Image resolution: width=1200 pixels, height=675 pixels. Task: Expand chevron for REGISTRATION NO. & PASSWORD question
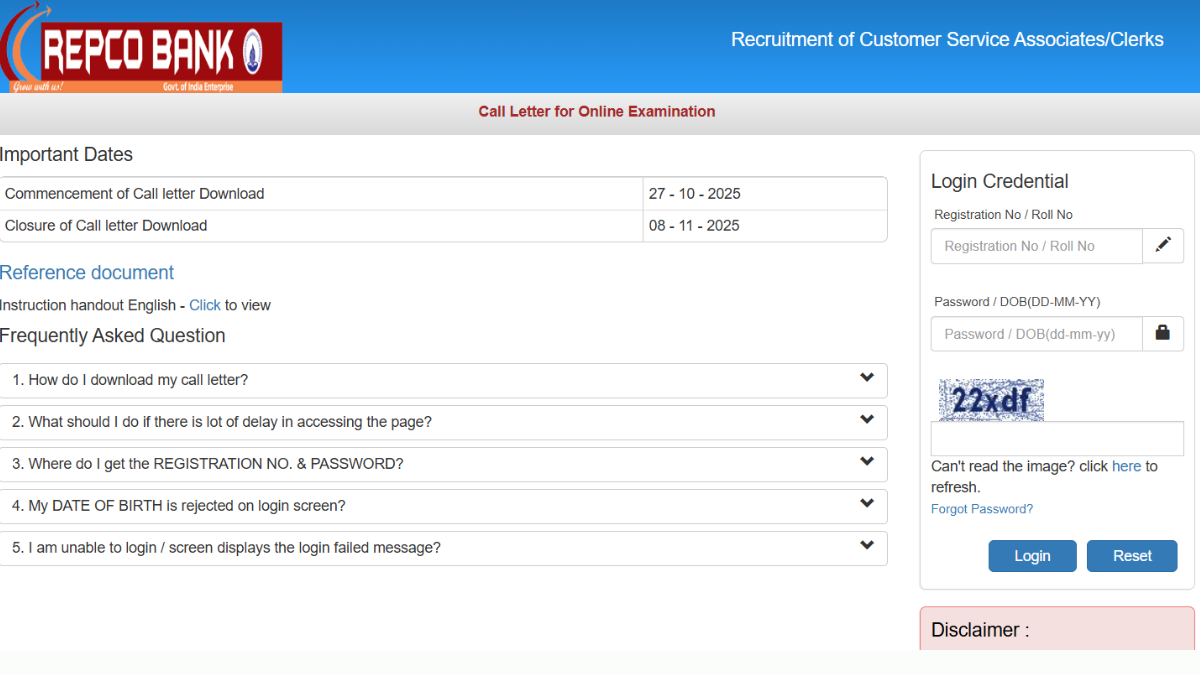866,462
